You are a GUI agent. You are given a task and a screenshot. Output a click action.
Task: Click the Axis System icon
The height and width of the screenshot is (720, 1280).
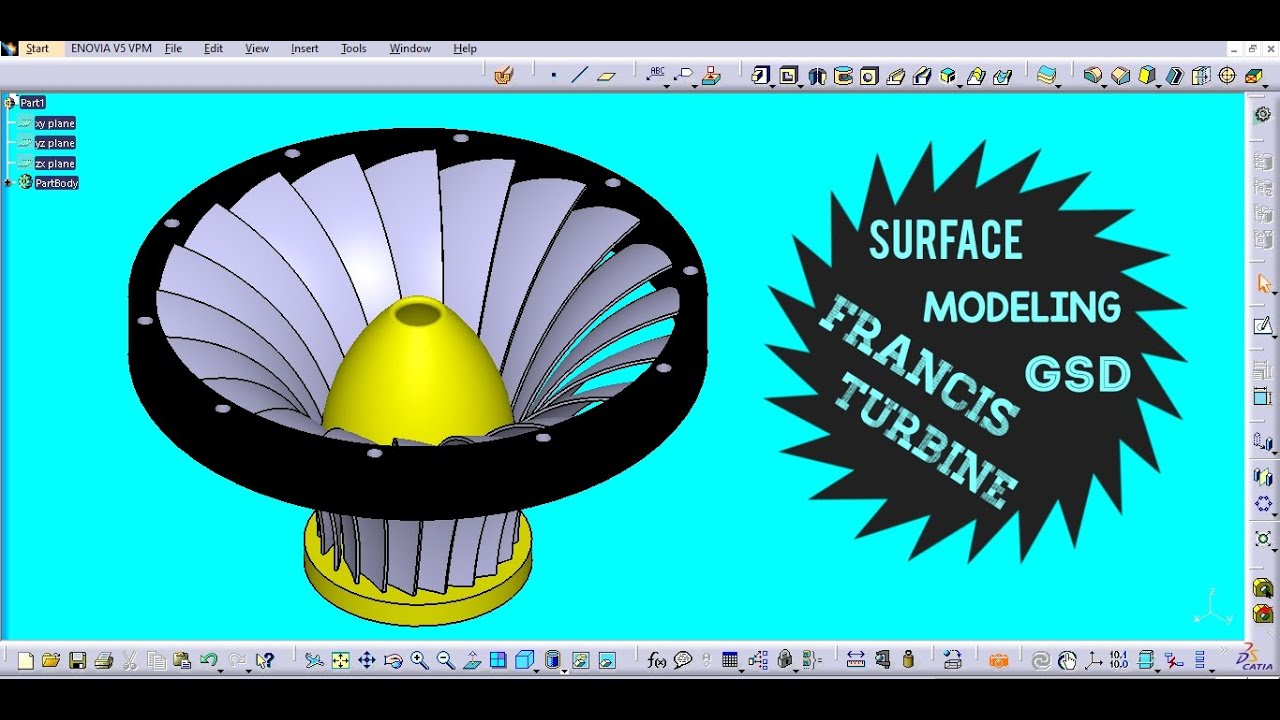[1094, 660]
